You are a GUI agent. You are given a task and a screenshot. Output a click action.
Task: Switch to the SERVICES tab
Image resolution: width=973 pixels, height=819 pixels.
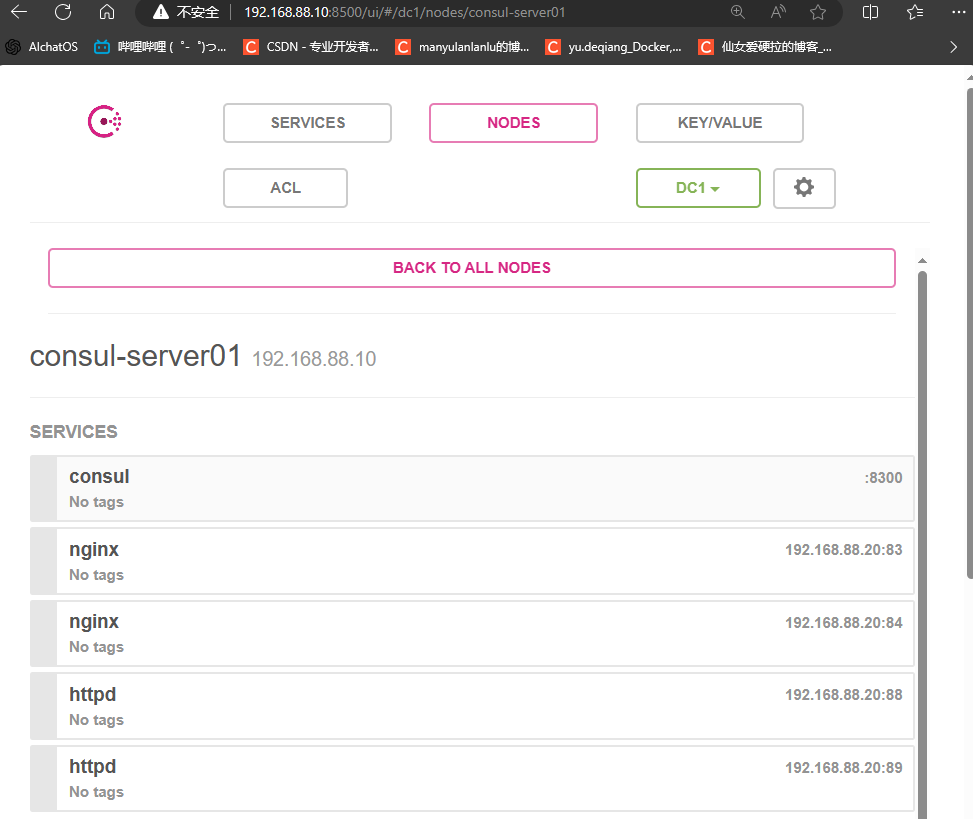[x=307, y=123]
